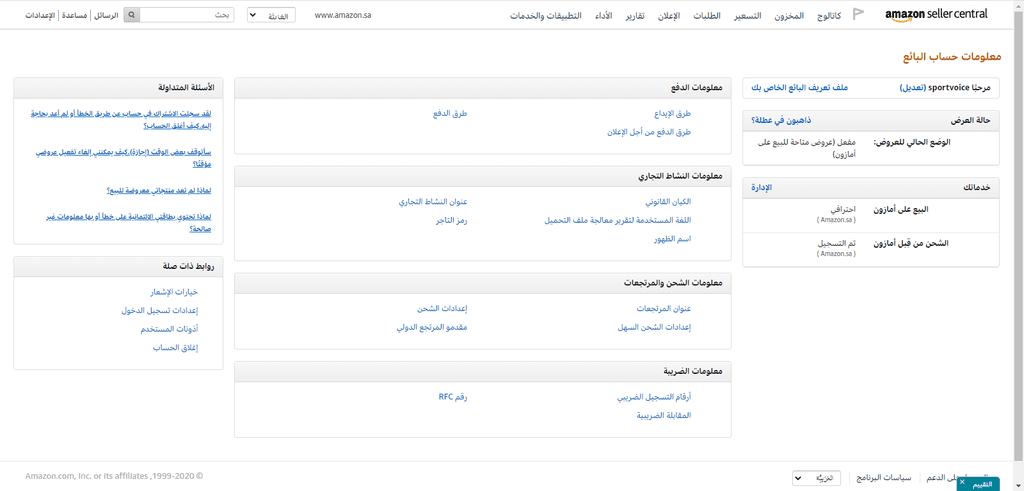The width and height of the screenshot is (1024, 491).
Task: Open طرق الإيداع link
Action: (x=673, y=114)
